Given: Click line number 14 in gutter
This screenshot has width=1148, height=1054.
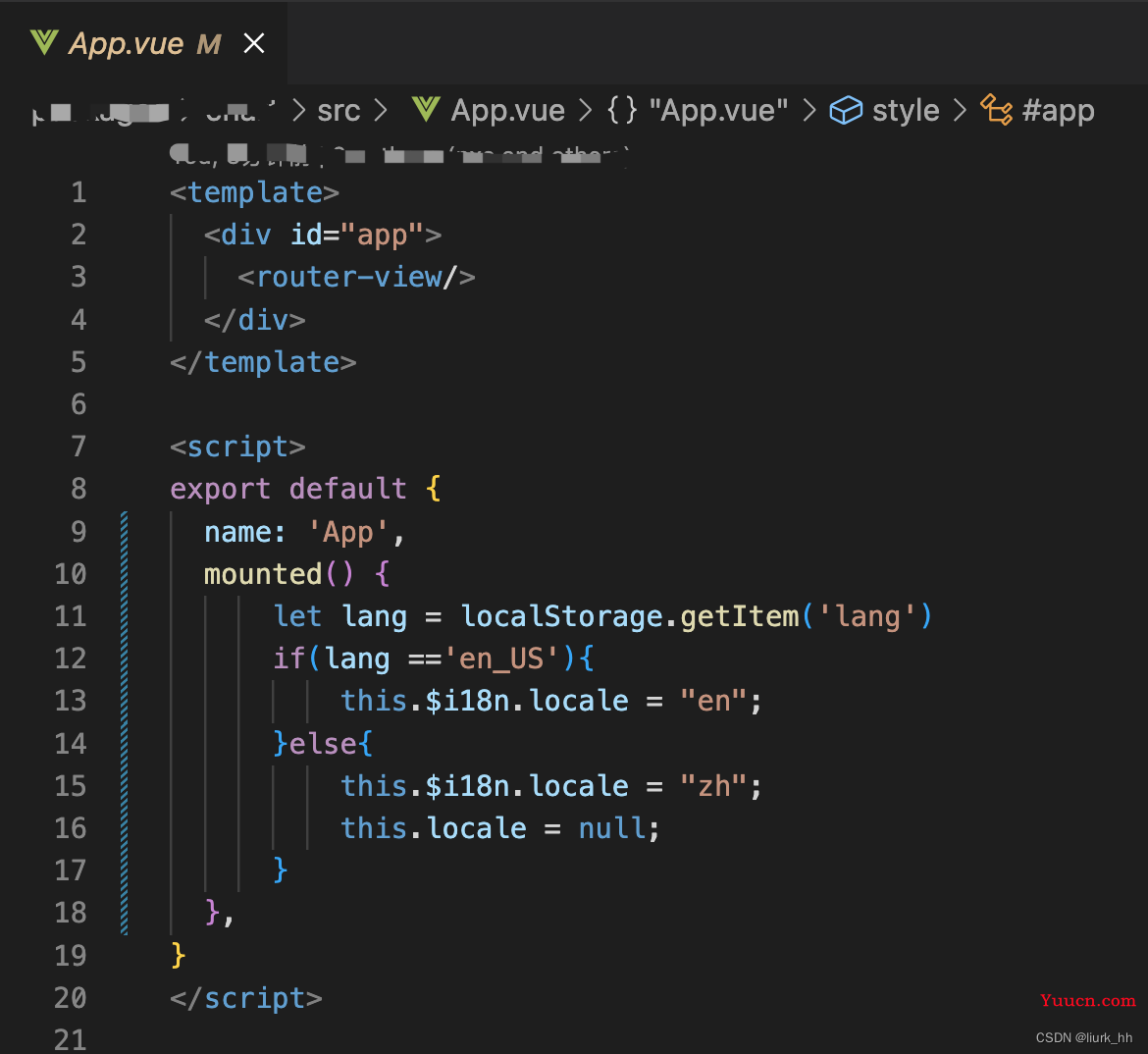Looking at the screenshot, I should point(71,744).
